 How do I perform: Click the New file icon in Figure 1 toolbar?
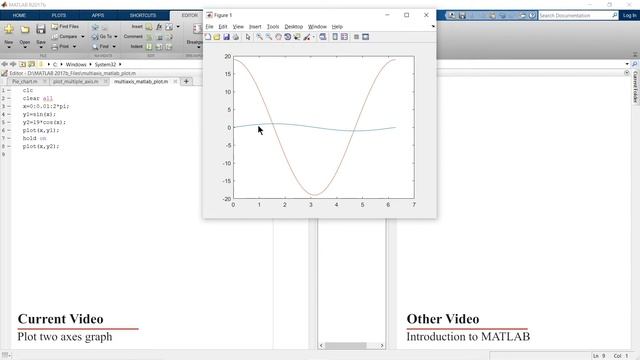click(208, 37)
